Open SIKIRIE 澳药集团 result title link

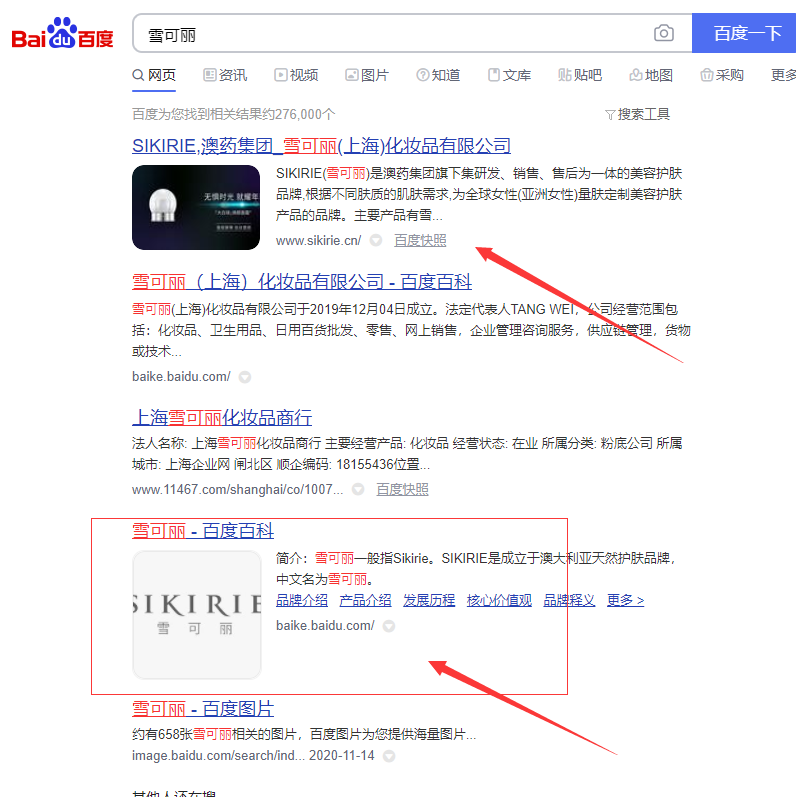[321, 146]
